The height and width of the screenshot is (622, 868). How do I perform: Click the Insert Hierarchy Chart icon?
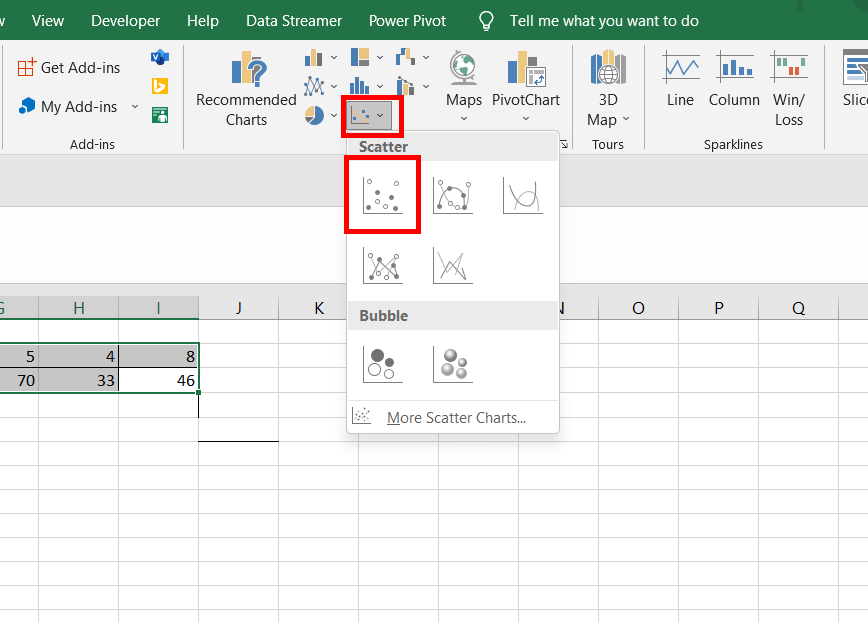tap(360, 57)
